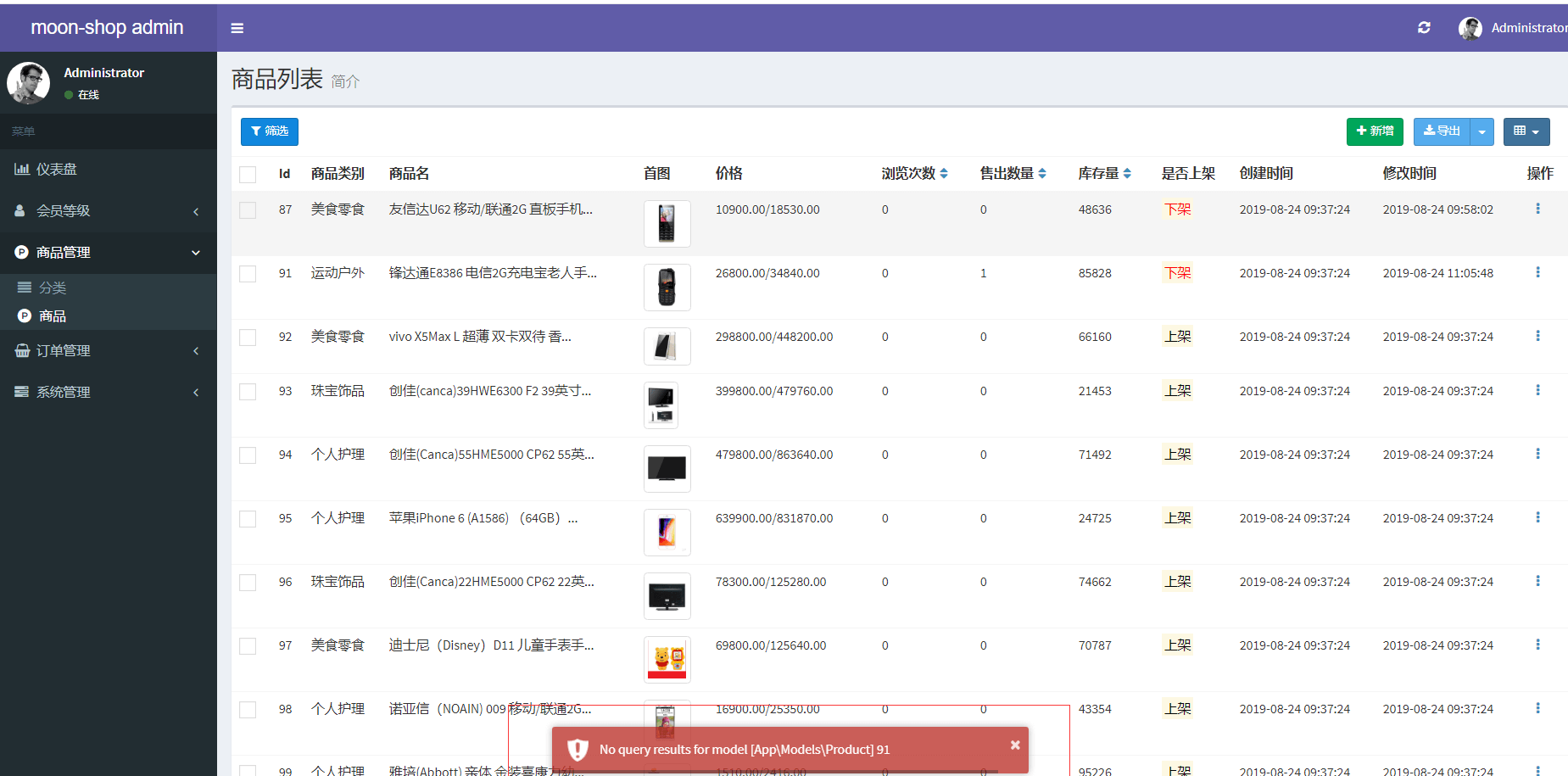Check the box for product row 87
This screenshot has height=776, width=1568.
[248, 210]
